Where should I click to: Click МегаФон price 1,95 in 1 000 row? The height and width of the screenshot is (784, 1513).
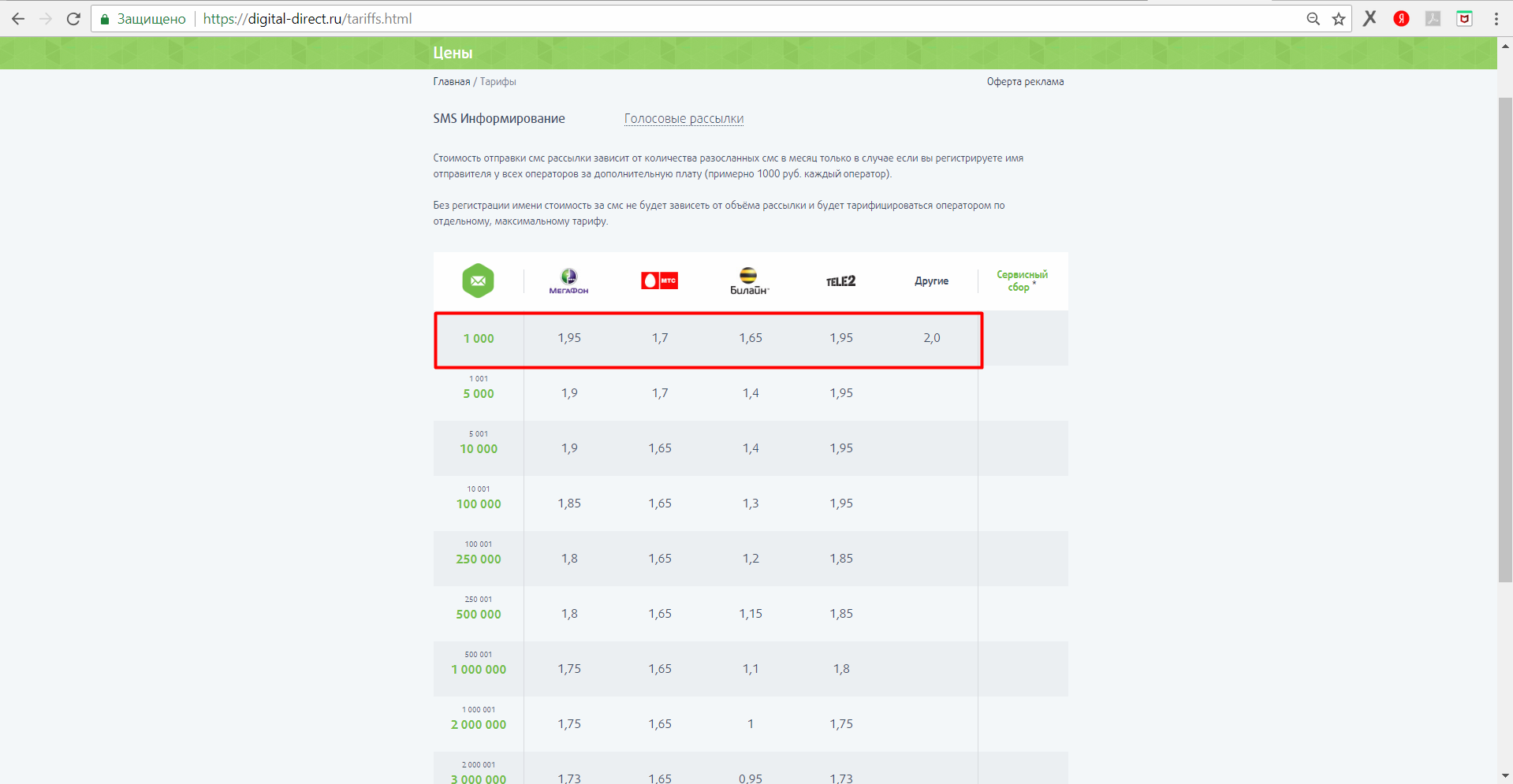(x=569, y=338)
